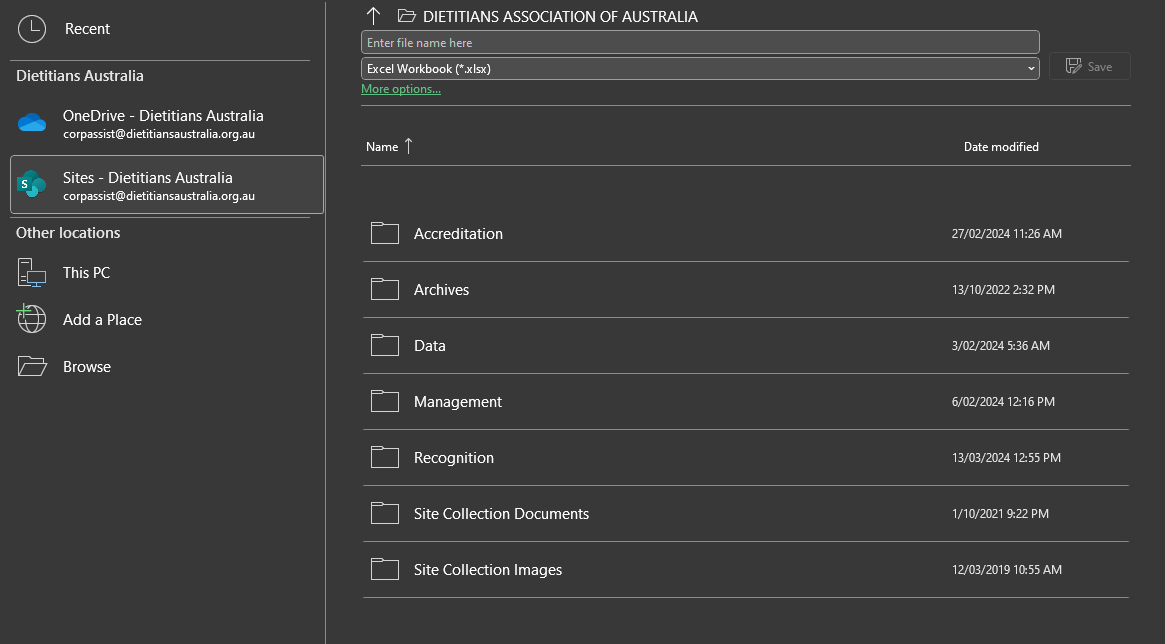The width and height of the screenshot is (1165, 644).
Task: Click the OneDrive - Dietitians Australia cloud icon
Action: point(32,122)
